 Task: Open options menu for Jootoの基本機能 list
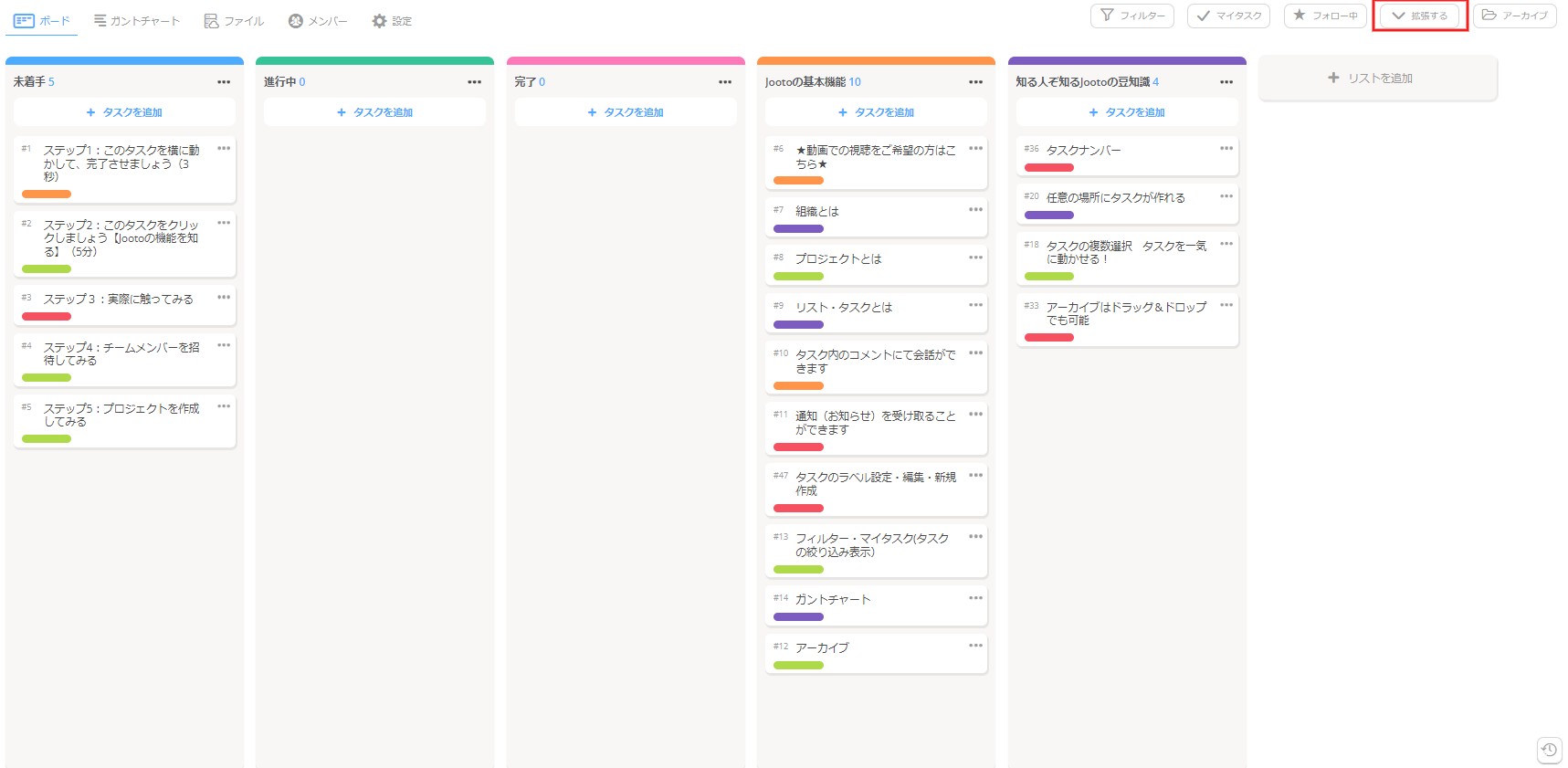pyautogui.click(x=975, y=82)
